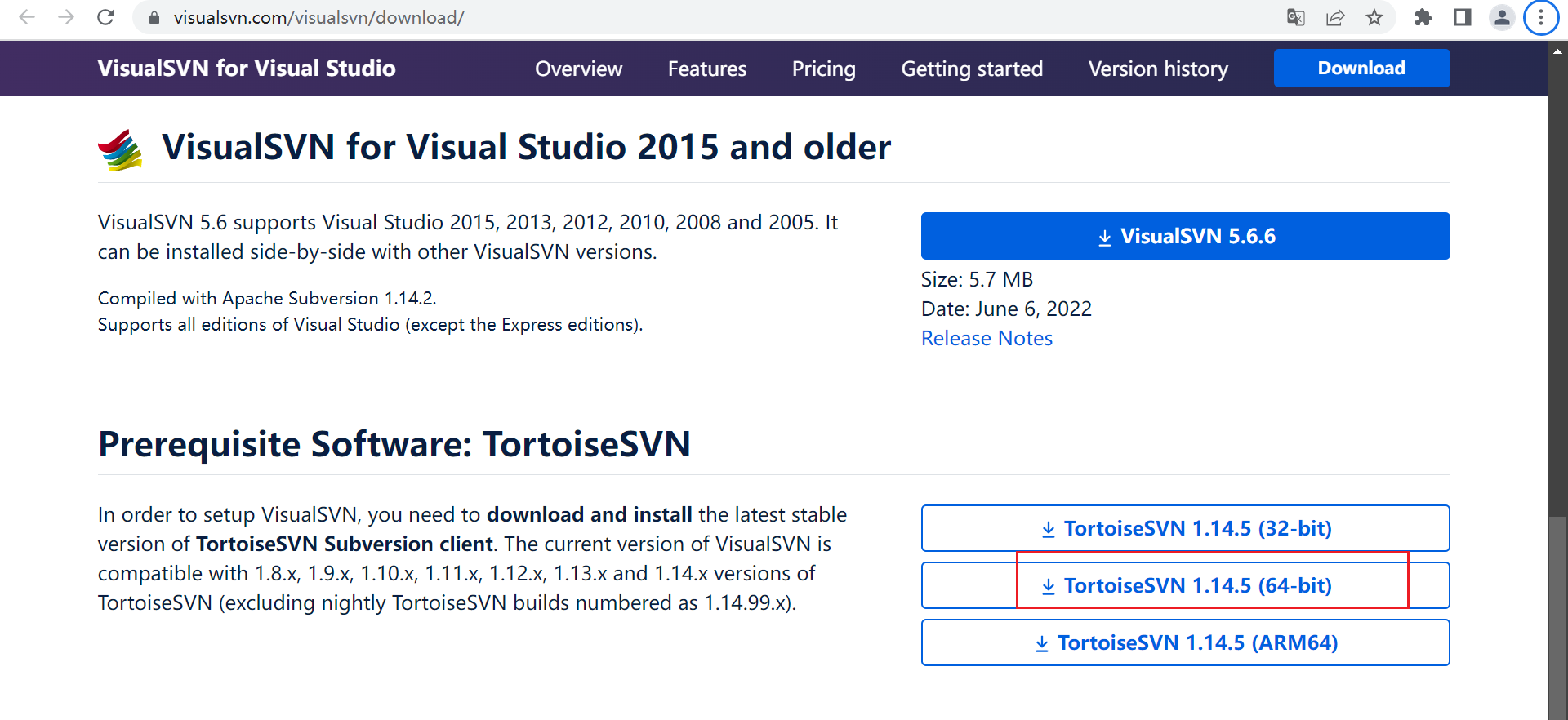Download TortoiseSVN 1.14.5 (64-bit)
The width and height of the screenshot is (1568, 720).
coord(1185,585)
